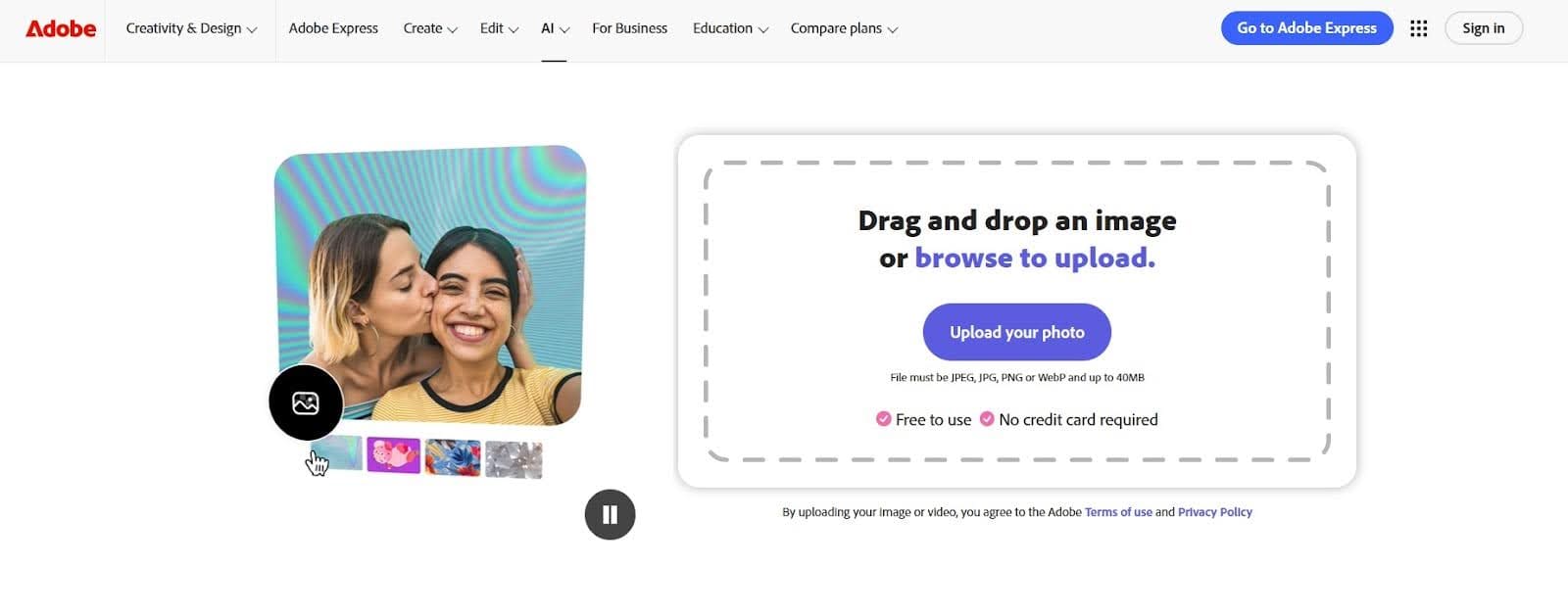The width and height of the screenshot is (1568, 614).
Task: Choose the blue floral background thumbnail
Action: (x=453, y=457)
